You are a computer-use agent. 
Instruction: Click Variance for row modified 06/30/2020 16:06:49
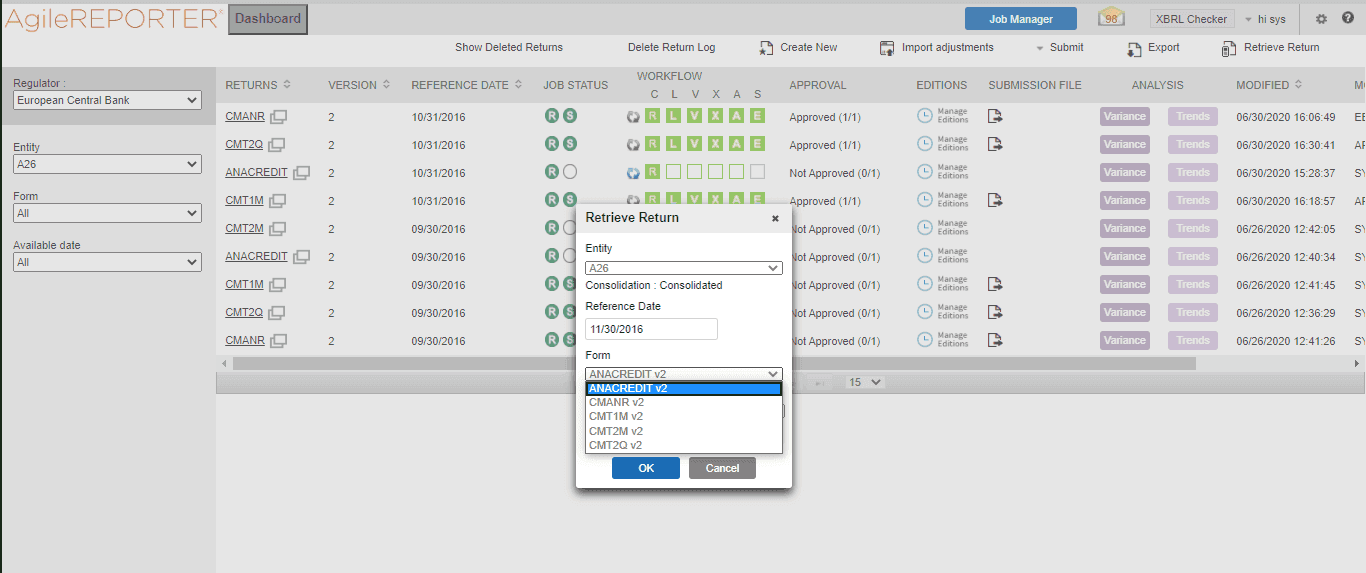[1125, 116]
